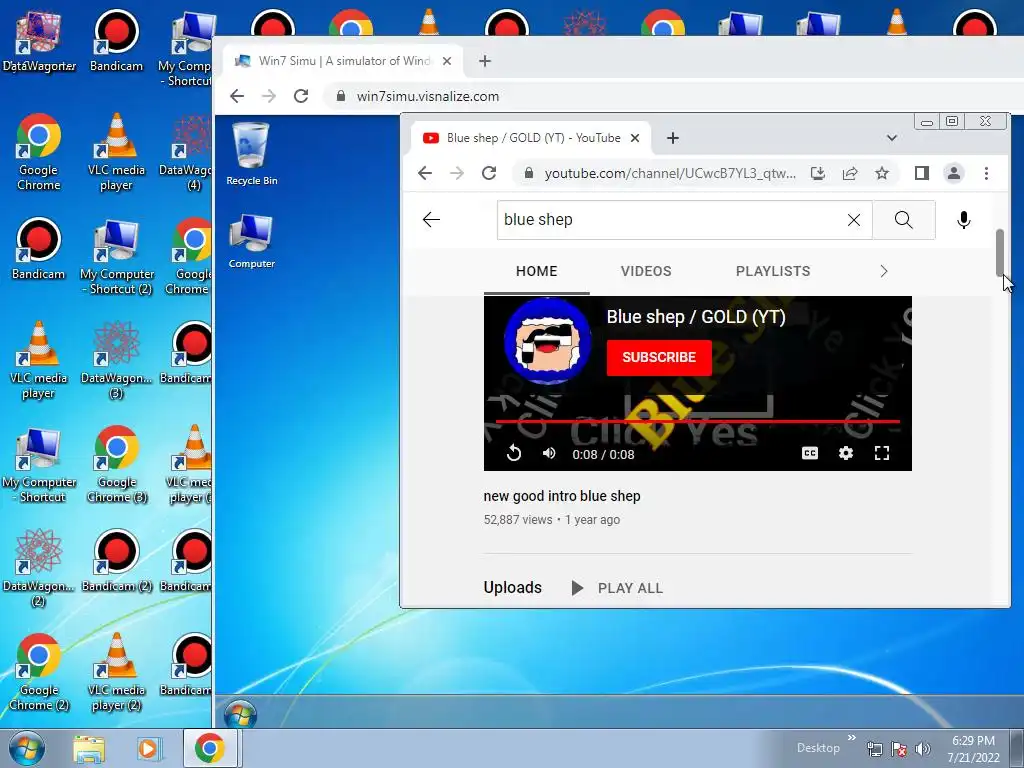
Task: Click PLAY ALL for Uploads
Action: 617,588
